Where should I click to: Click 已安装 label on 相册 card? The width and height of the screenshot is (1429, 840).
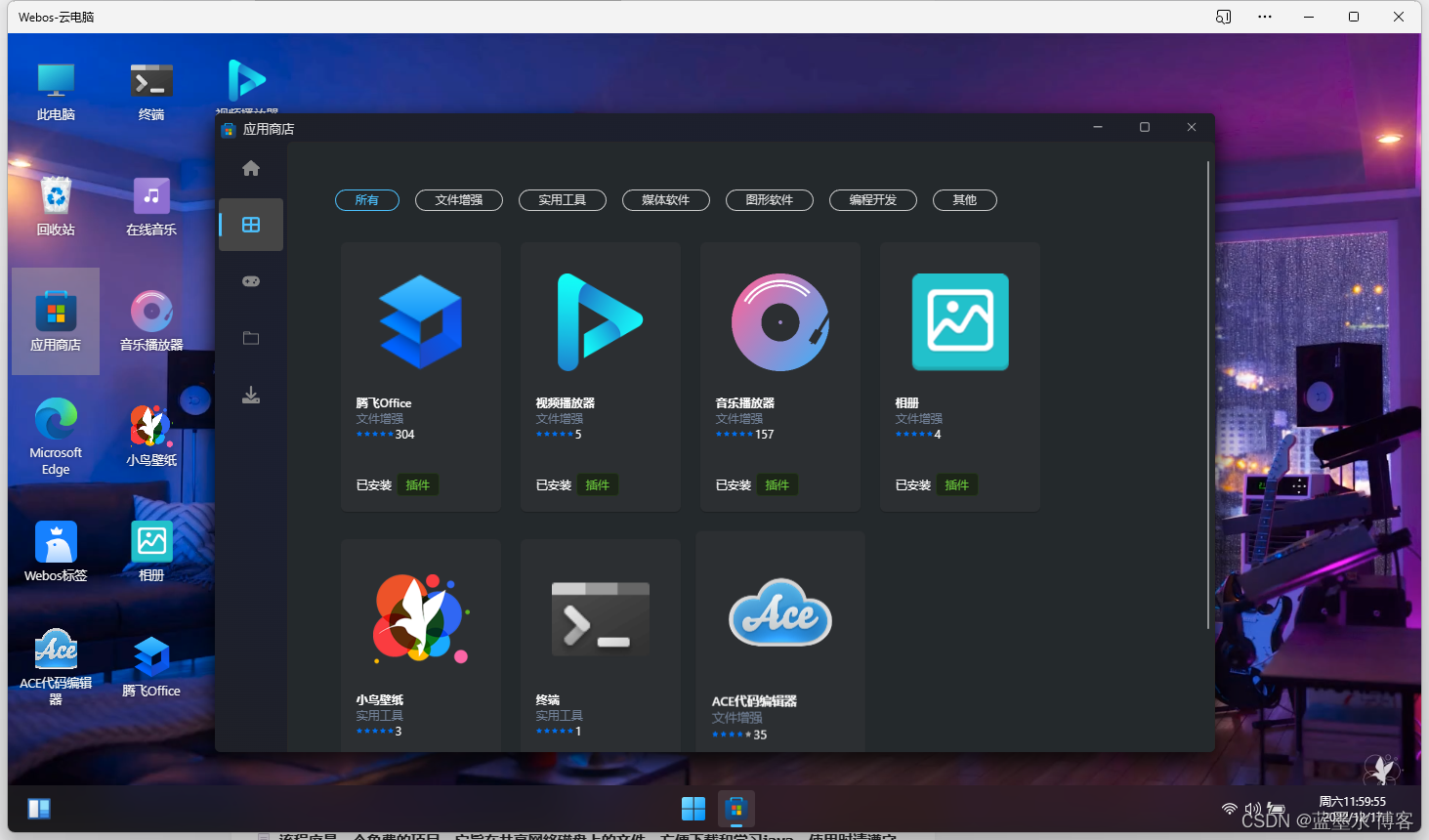click(913, 485)
